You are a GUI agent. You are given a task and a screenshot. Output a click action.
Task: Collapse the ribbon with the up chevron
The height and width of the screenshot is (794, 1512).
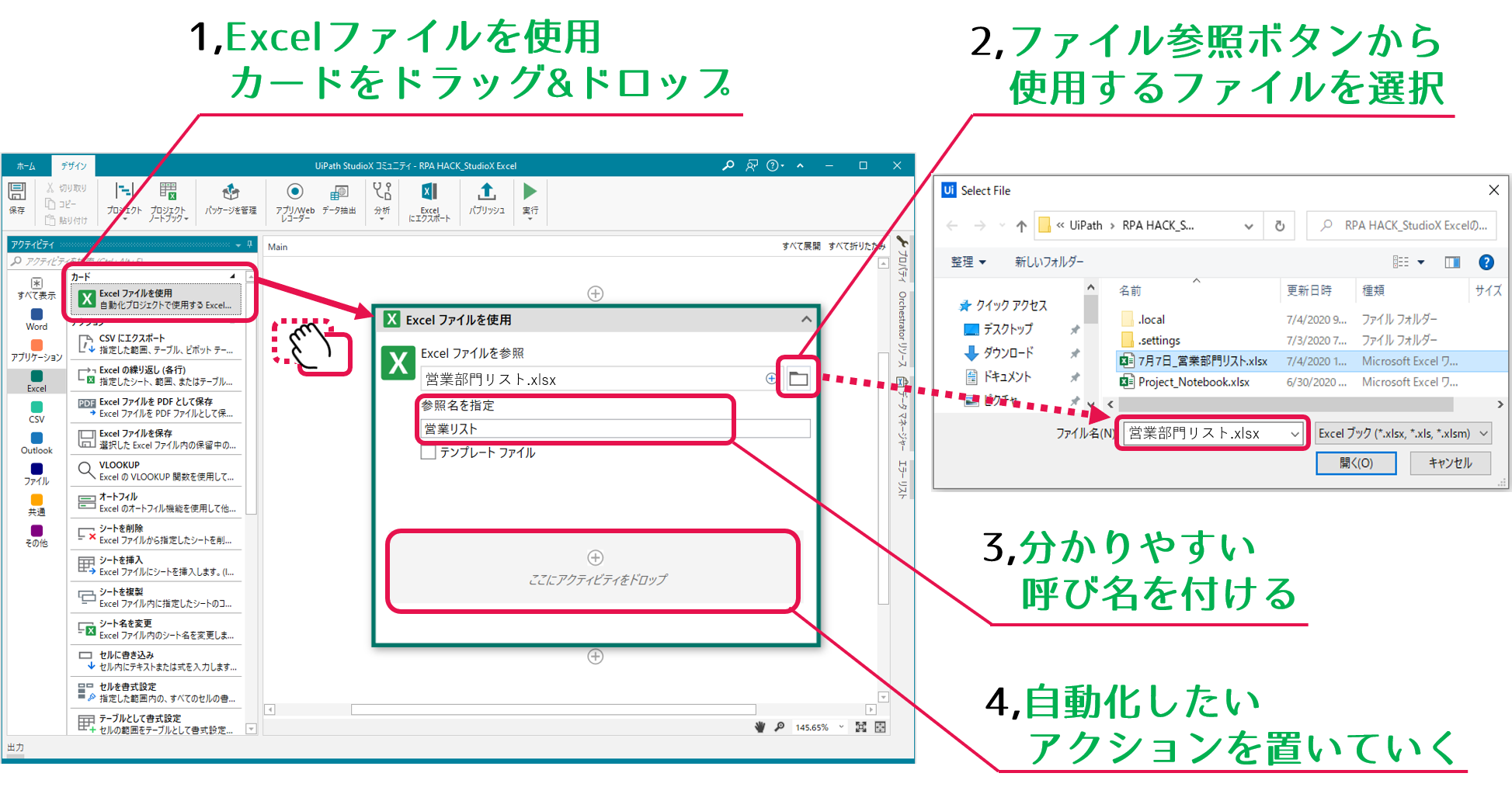[x=800, y=165]
